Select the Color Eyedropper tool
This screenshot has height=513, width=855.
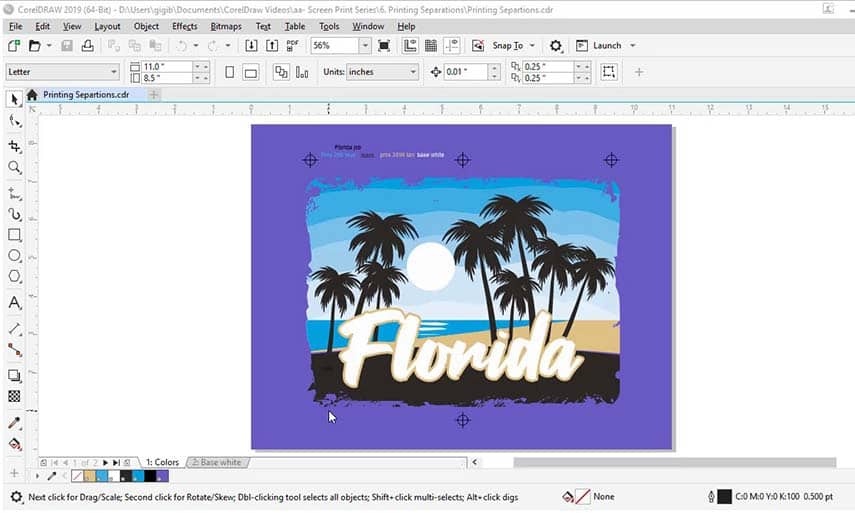15,423
